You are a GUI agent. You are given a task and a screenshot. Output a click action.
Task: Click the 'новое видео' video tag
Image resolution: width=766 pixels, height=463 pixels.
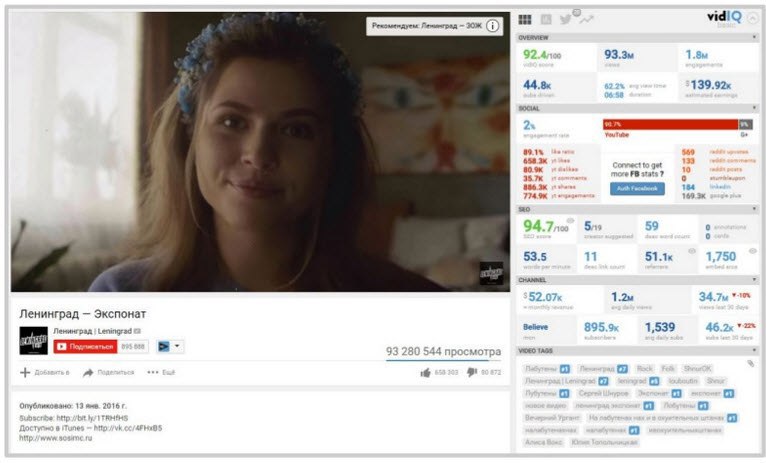545,405
